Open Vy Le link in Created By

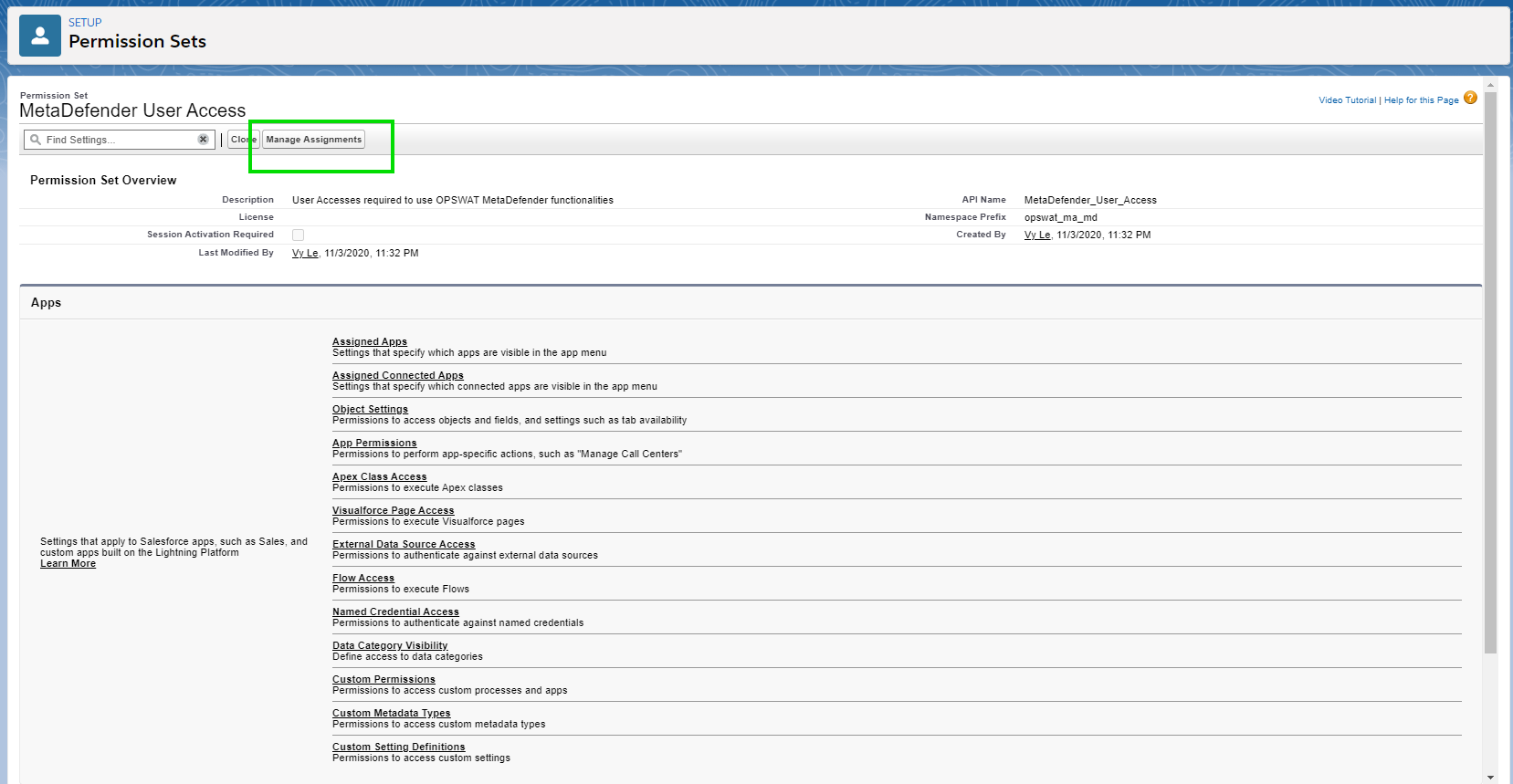(1036, 235)
